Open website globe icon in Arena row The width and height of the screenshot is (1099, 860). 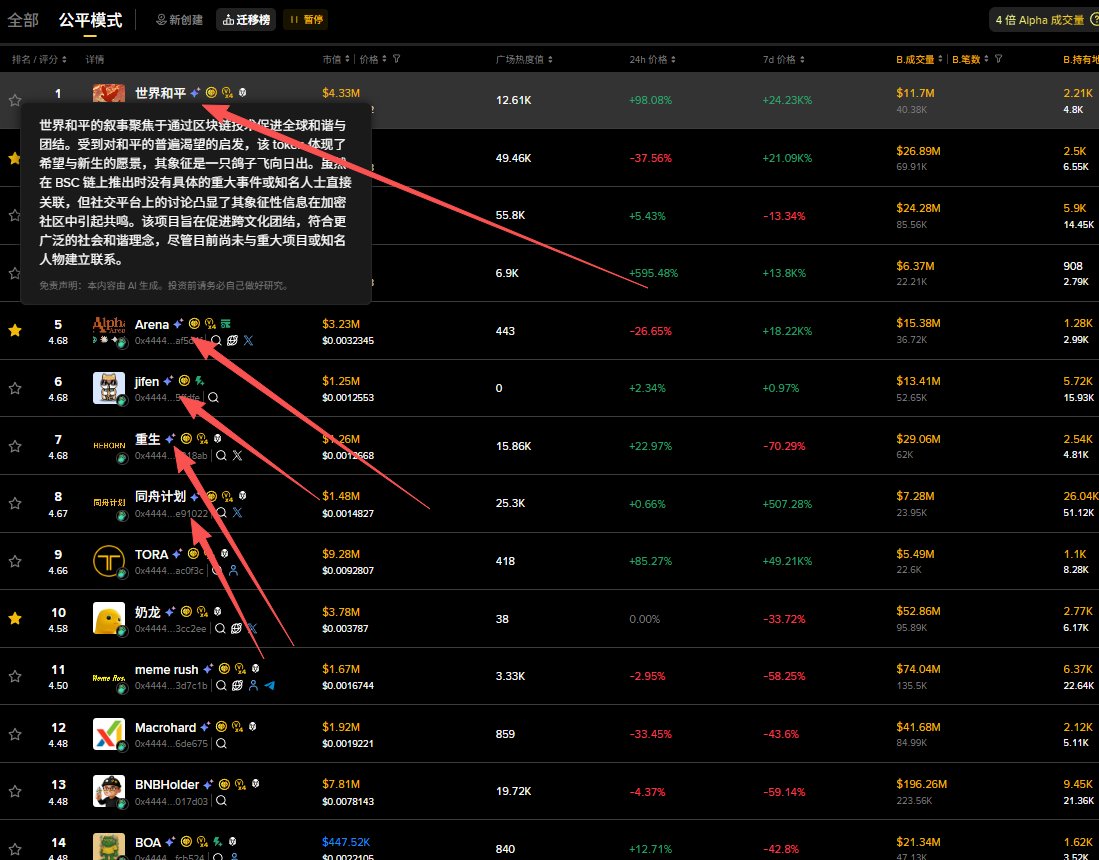[233, 341]
